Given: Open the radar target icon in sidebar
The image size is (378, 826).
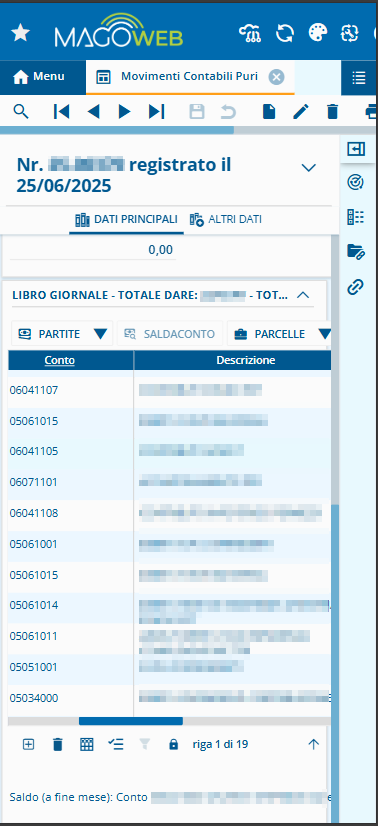Looking at the screenshot, I should coord(356,183).
